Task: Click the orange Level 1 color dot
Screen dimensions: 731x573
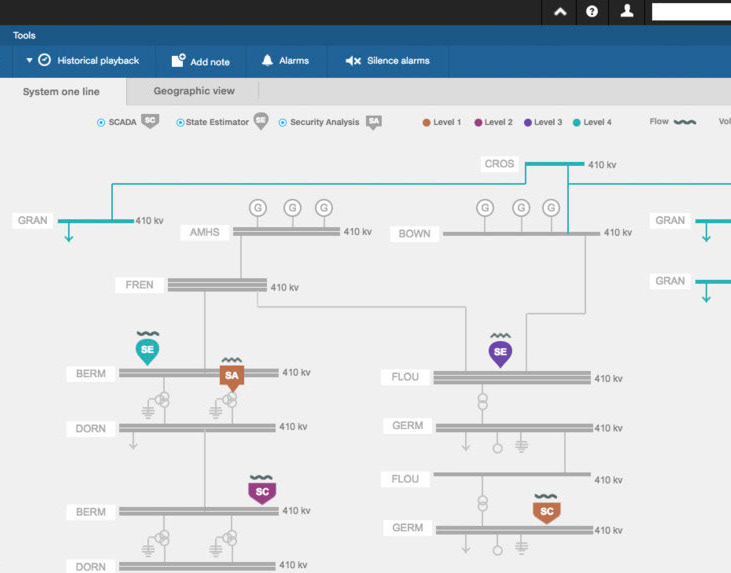Action: coord(426,123)
